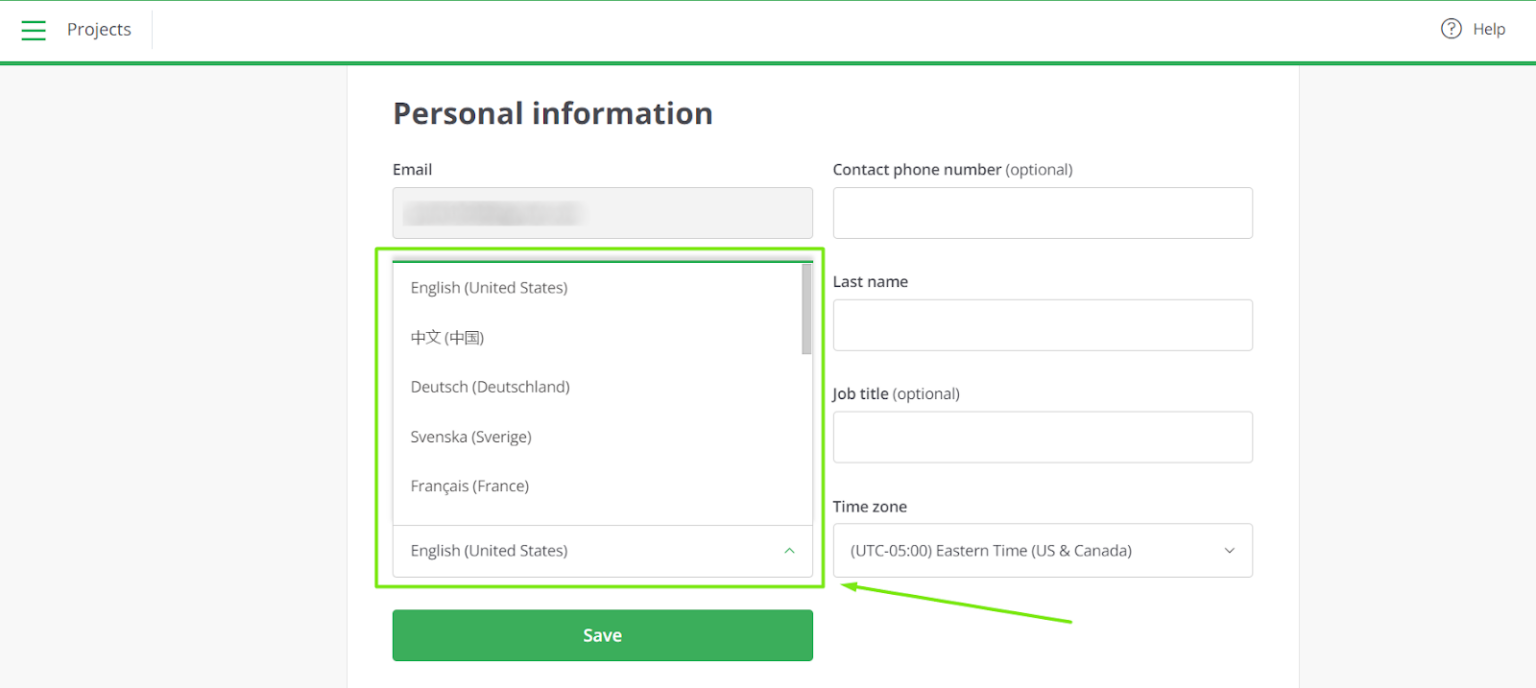Select English (United States) from the list
The height and width of the screenshot is (688, 1536).
coord(489,287)
